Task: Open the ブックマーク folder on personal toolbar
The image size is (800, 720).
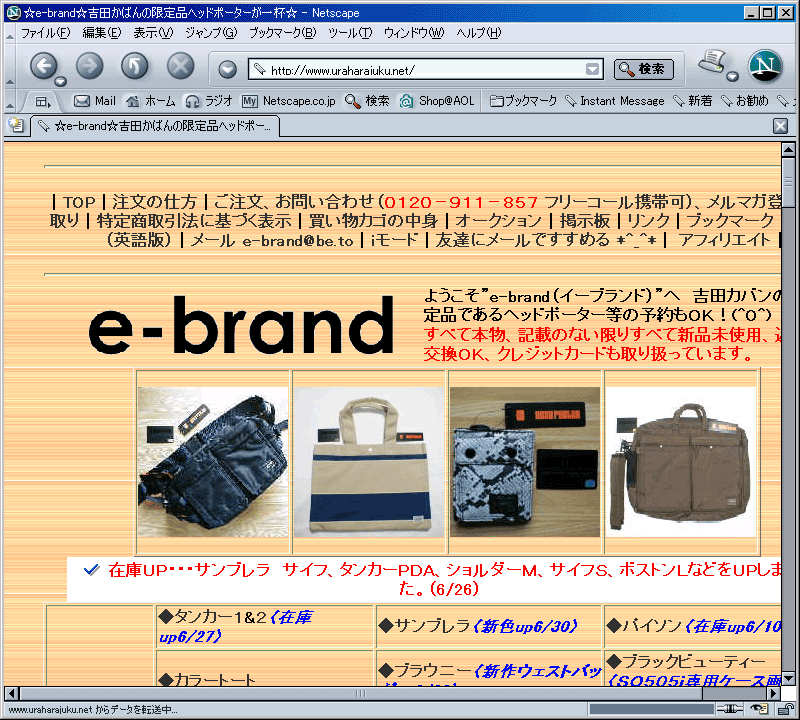Action: coord(523,101)
